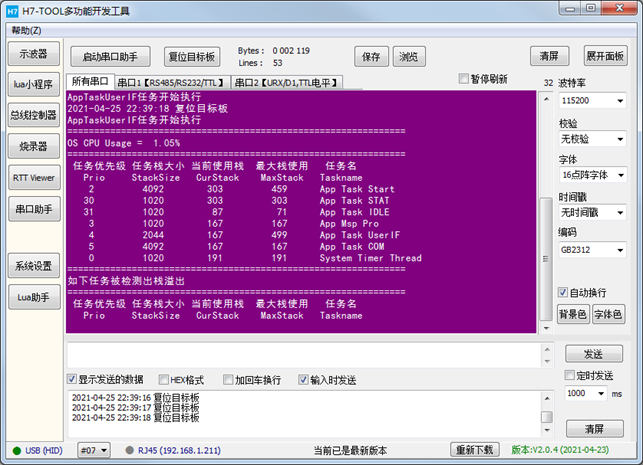Click the RJ45 (192.168.1.211) status text
This screenshot has width=643, height=465.
pos(179,451)
